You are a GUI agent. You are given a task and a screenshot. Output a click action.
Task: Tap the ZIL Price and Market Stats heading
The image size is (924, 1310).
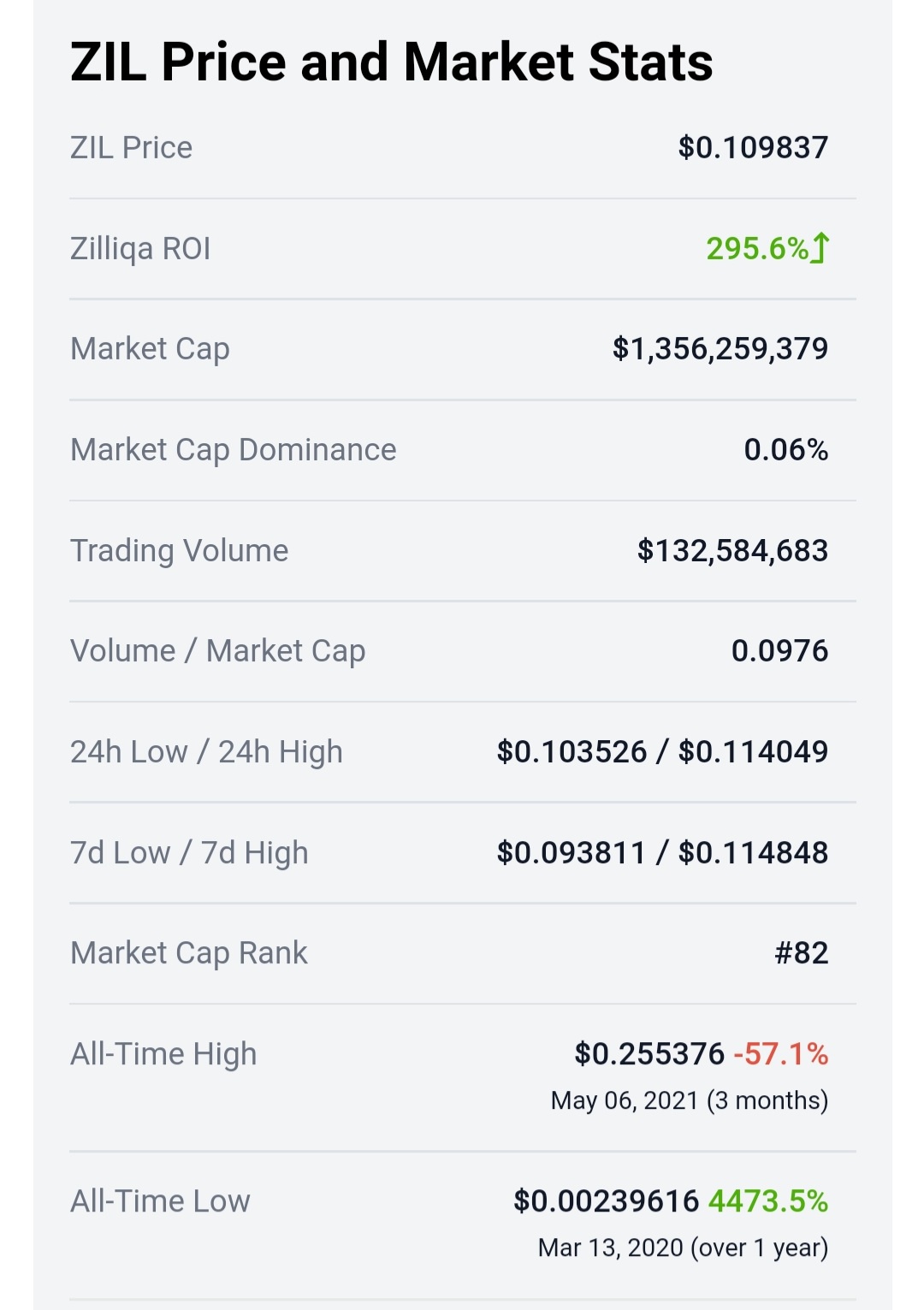click(x=391, y=62)
